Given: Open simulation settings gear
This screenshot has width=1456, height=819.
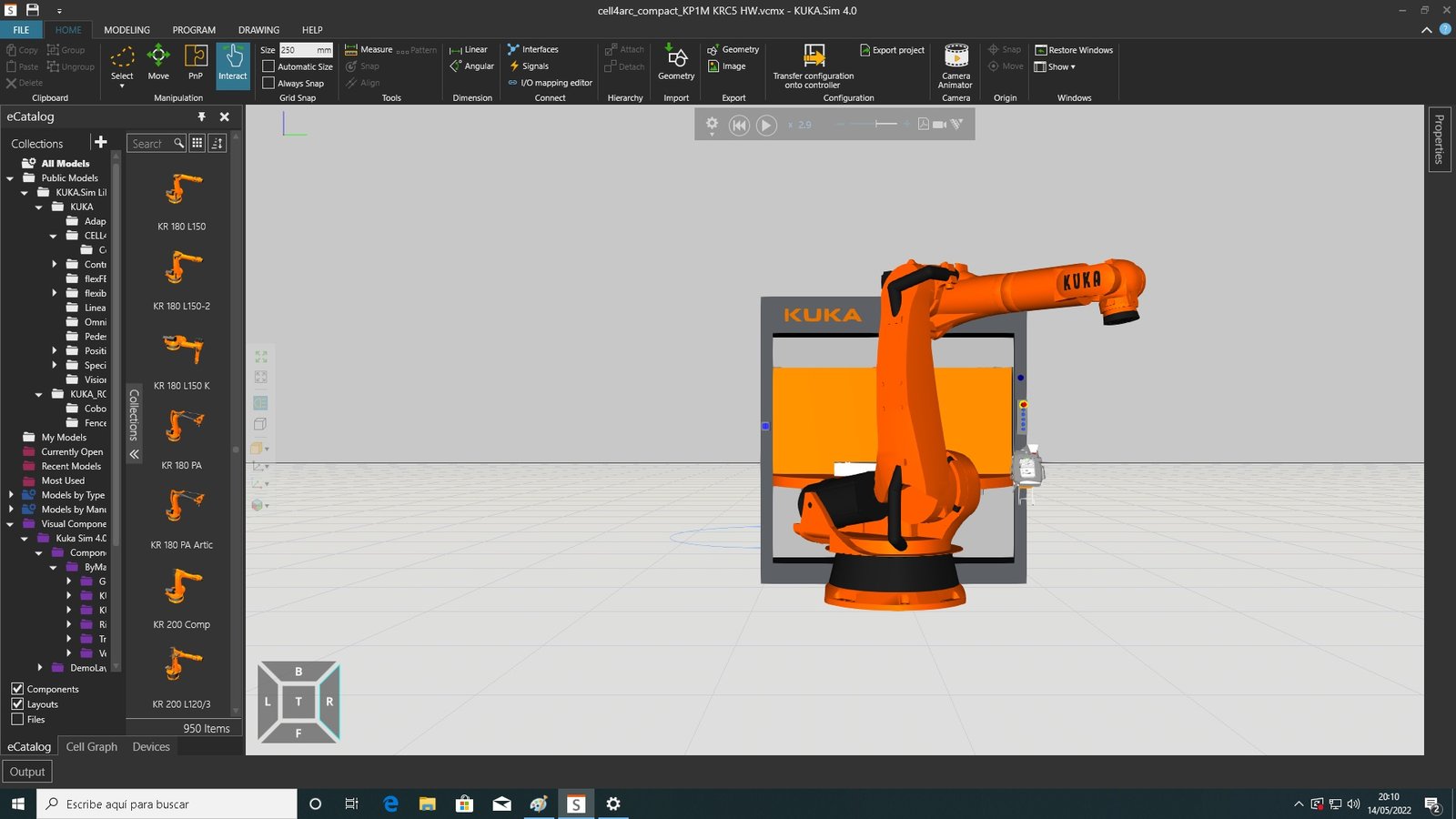Looking at the screenshot, I should [712, 125].
